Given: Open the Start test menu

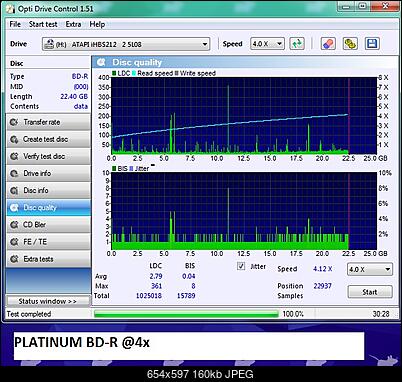Looking at the screenshot, I should pos(43,24).
